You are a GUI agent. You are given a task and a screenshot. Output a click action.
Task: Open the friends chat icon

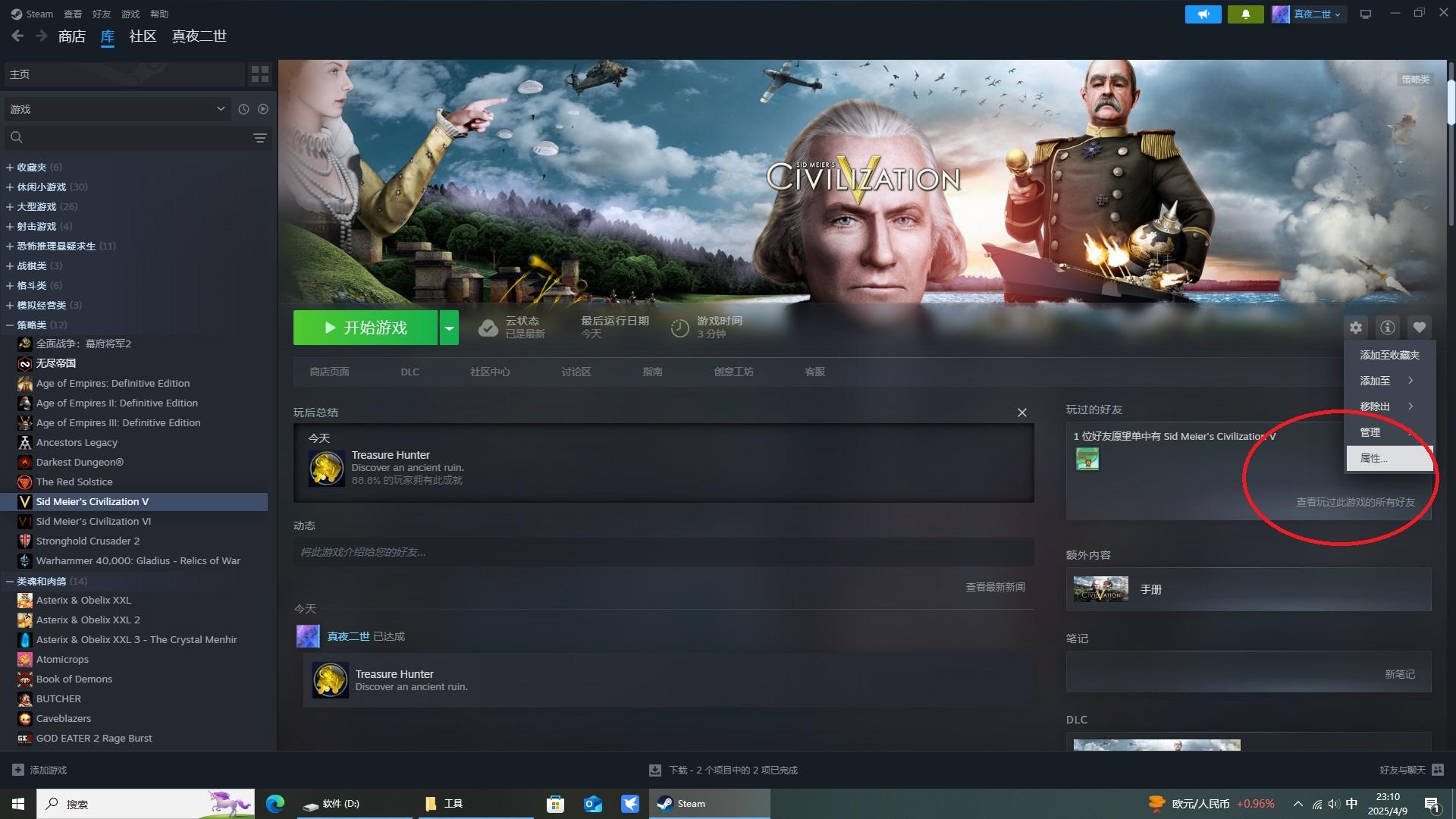[1438, 770]
